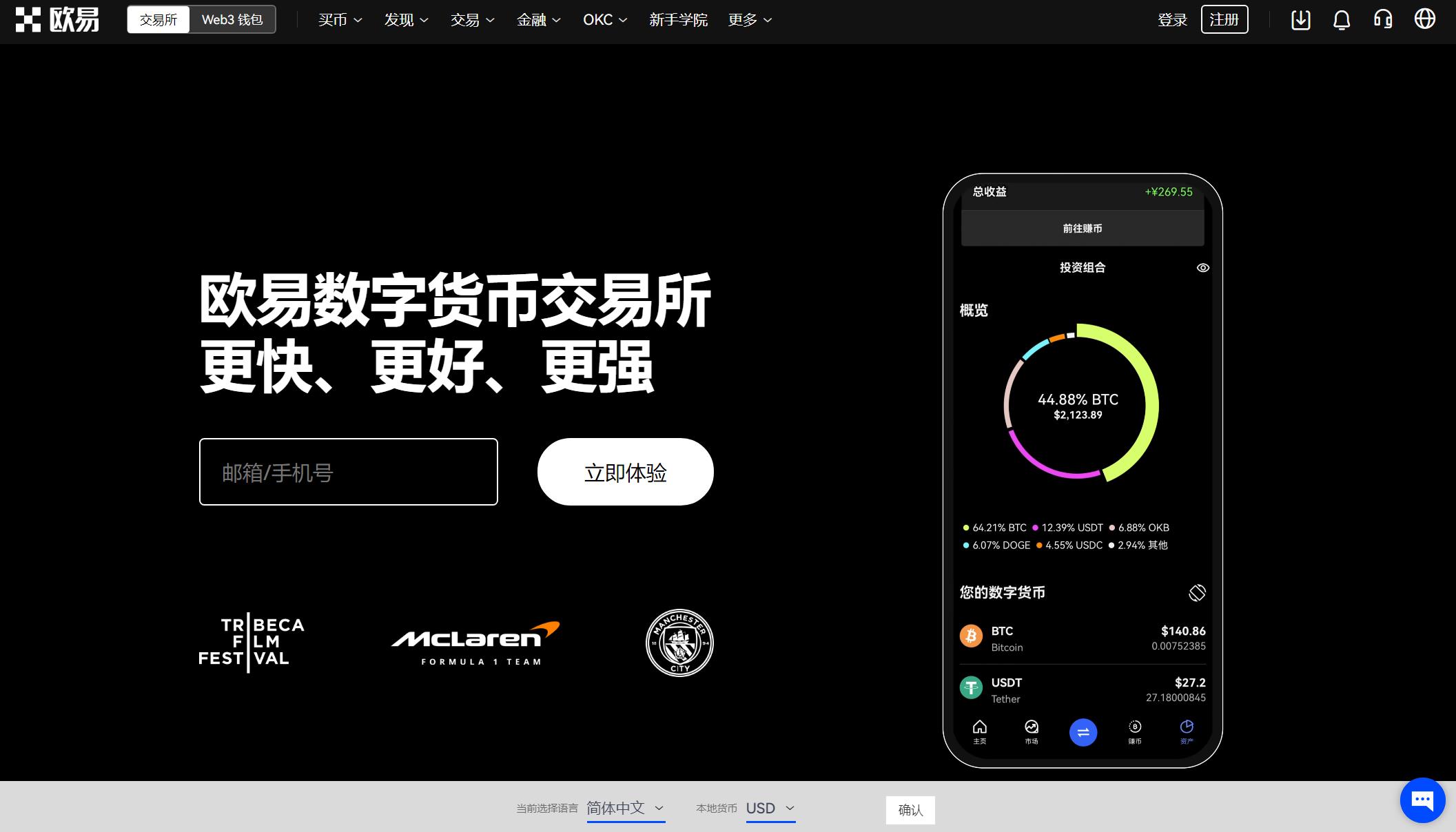Expand the 交易 trading dropdown menu

coord(471,19)
